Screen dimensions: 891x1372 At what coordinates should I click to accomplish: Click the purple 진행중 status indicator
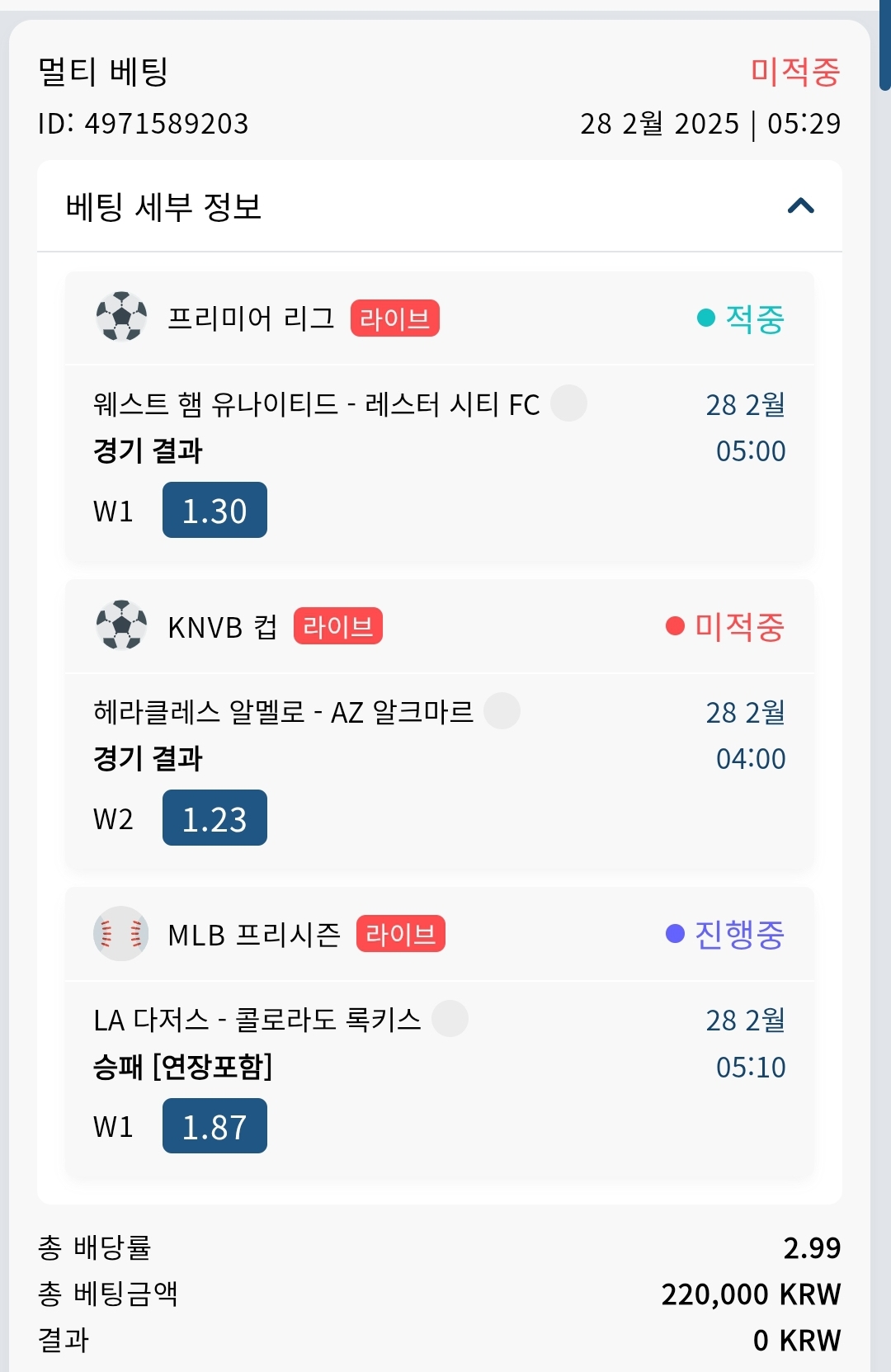(725, 934)
